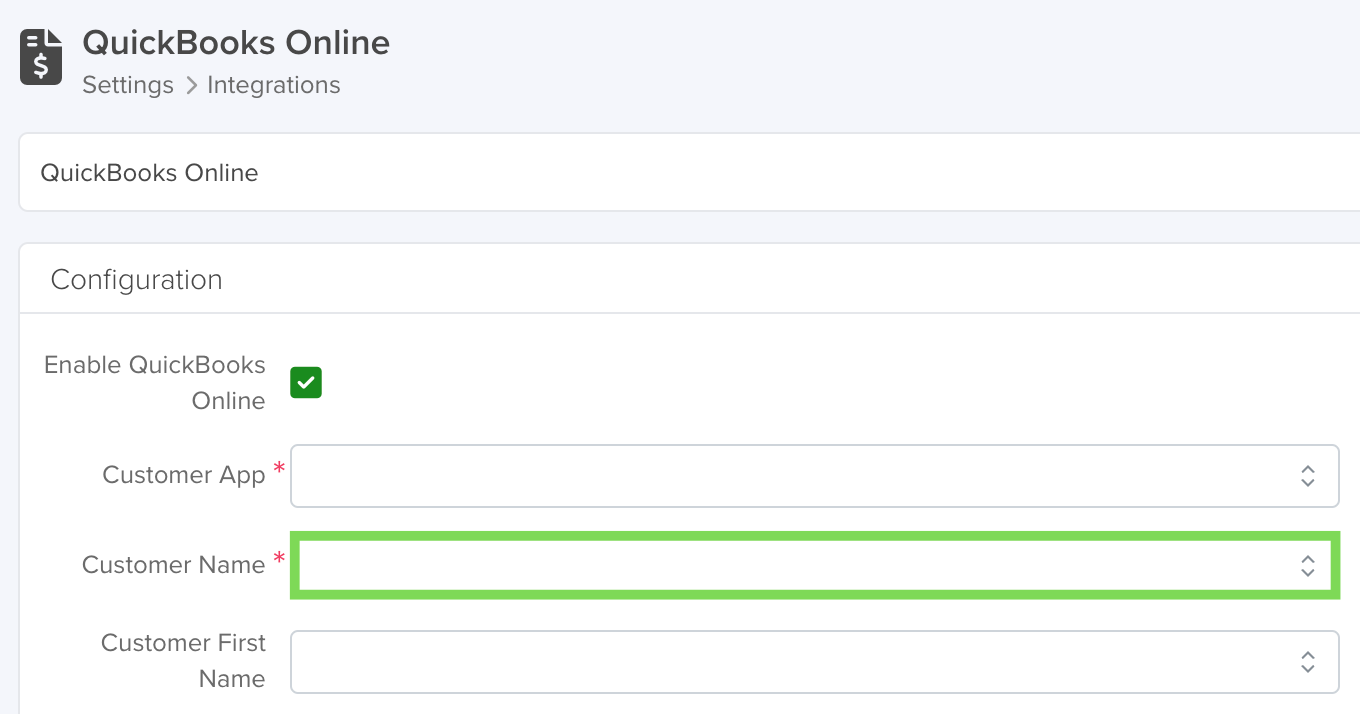This screenshot has height=714, width=1360.
Task: Click the red asterisk beside Customer App
Action: (279, 468)
